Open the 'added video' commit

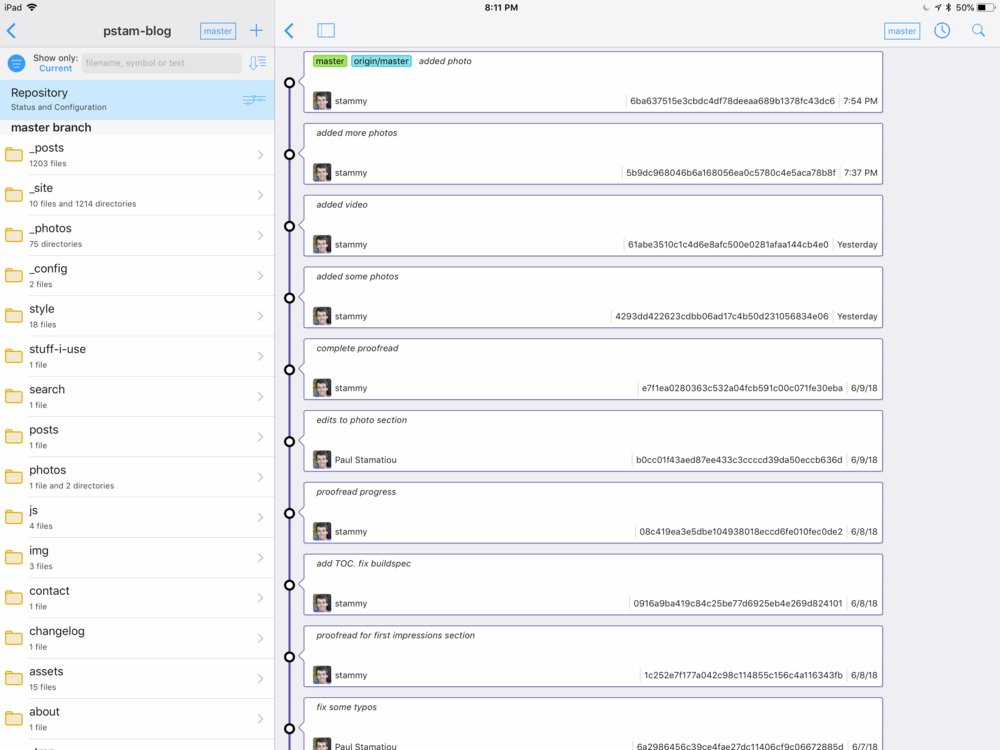pyautogui.click(x=593, y=225)
